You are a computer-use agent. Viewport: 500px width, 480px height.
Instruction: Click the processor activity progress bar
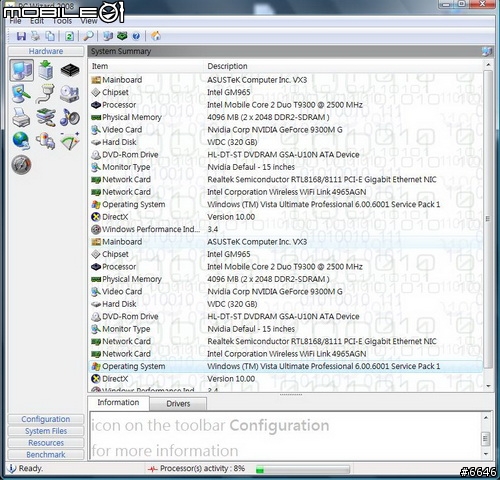point(302,469)
